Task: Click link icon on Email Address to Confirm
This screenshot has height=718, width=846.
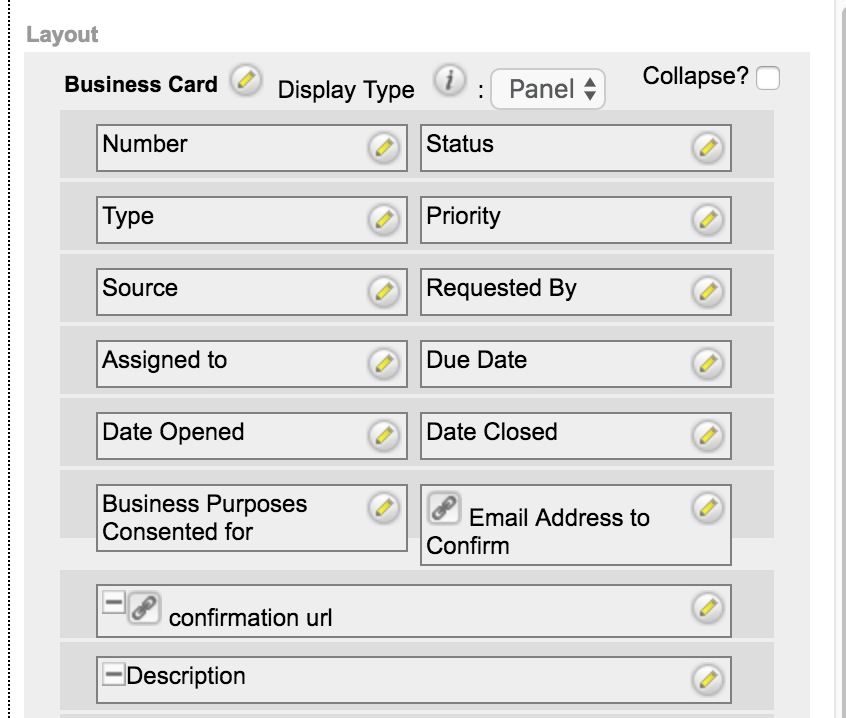Action: (x=444, y=509)
